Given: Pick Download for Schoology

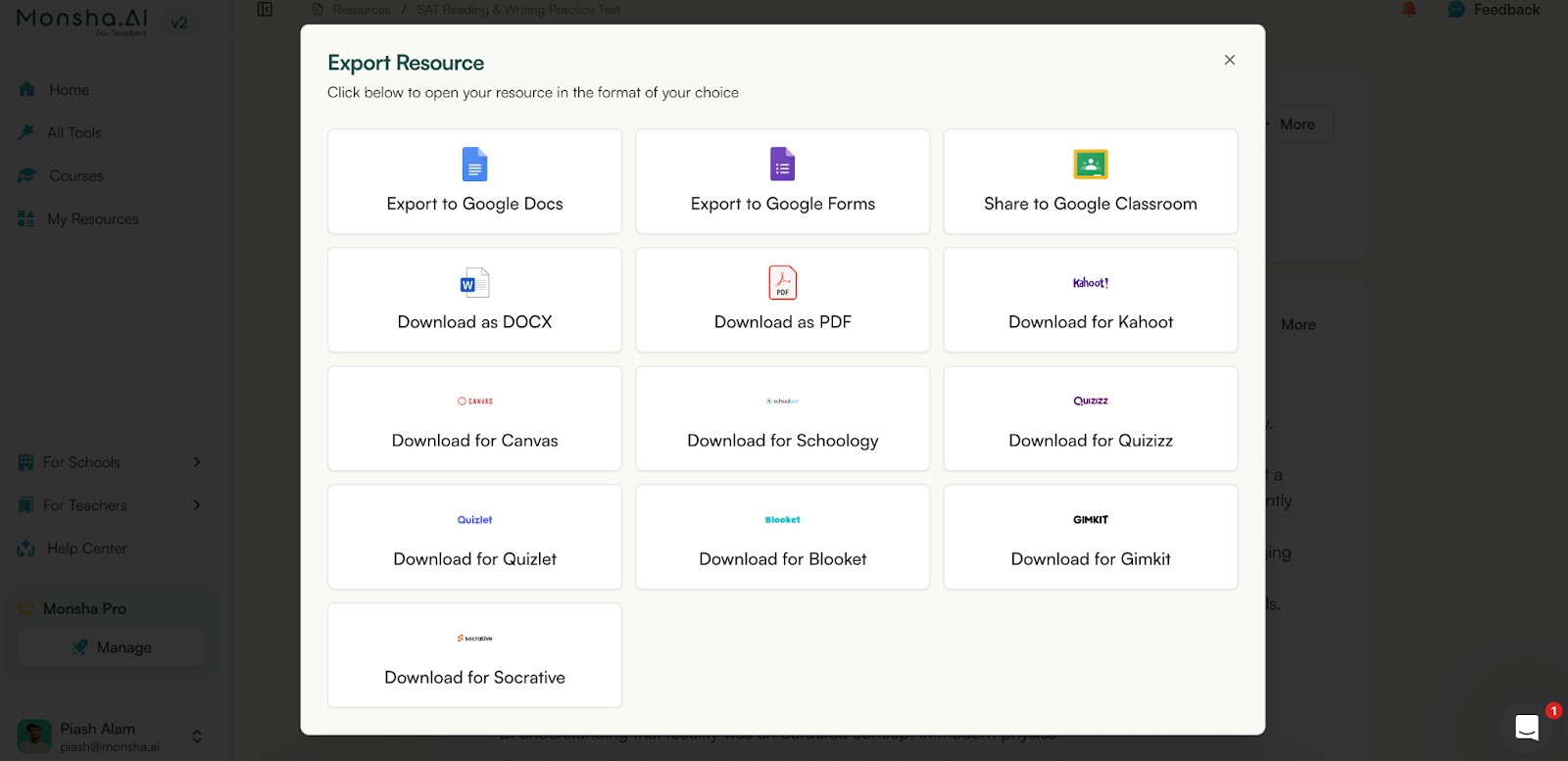Looking at the screenshot, I should coord(782,418).
